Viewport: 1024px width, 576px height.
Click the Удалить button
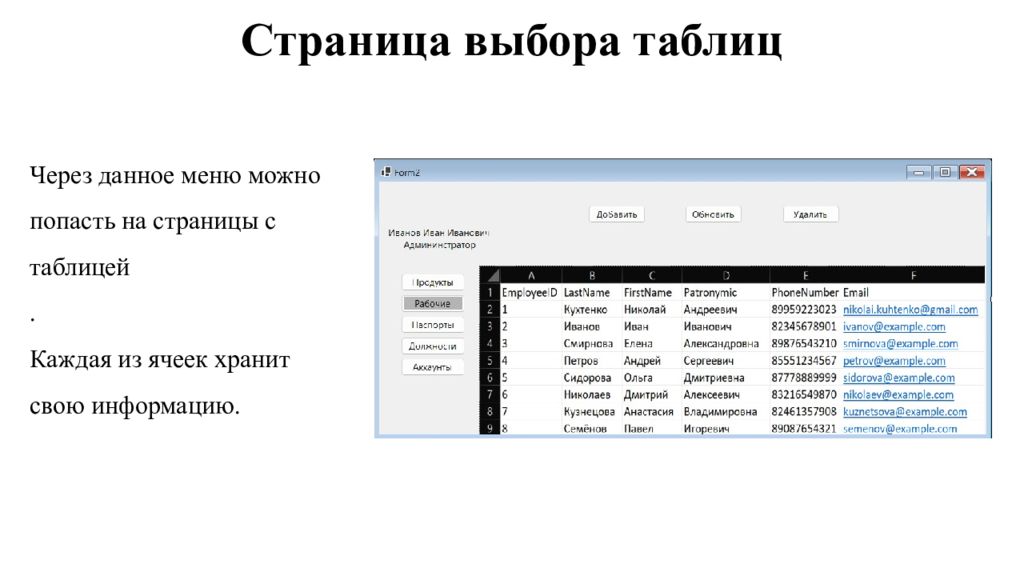(x=810, y=214)
